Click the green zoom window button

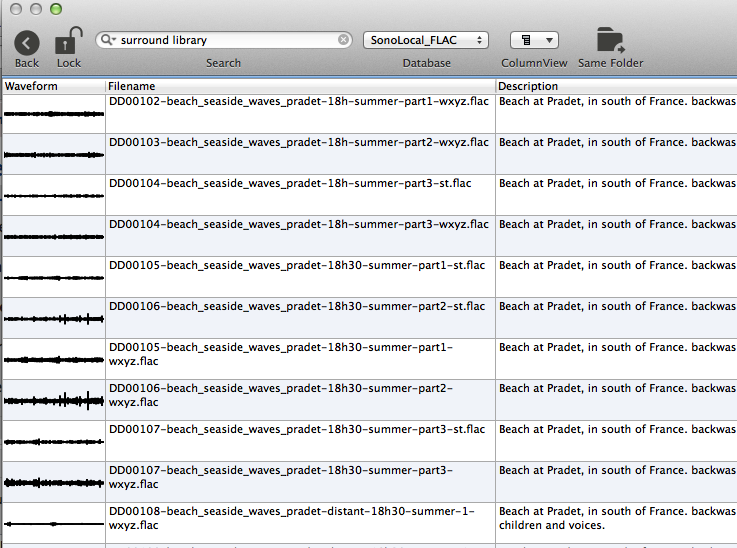coord(56,9)
